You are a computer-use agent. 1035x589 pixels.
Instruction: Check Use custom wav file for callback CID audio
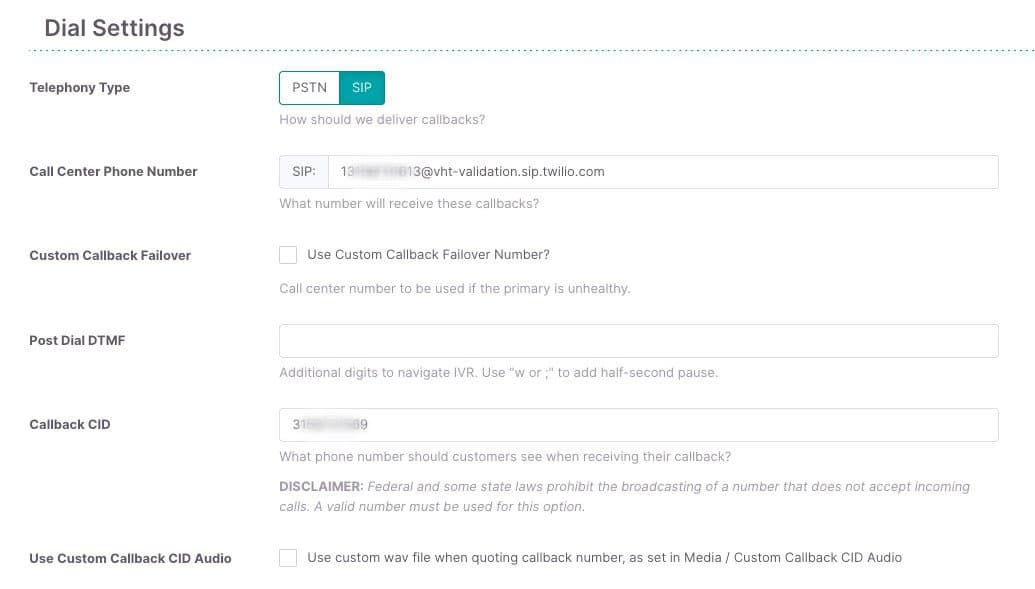pyautogui.click(x=288, y=558)
